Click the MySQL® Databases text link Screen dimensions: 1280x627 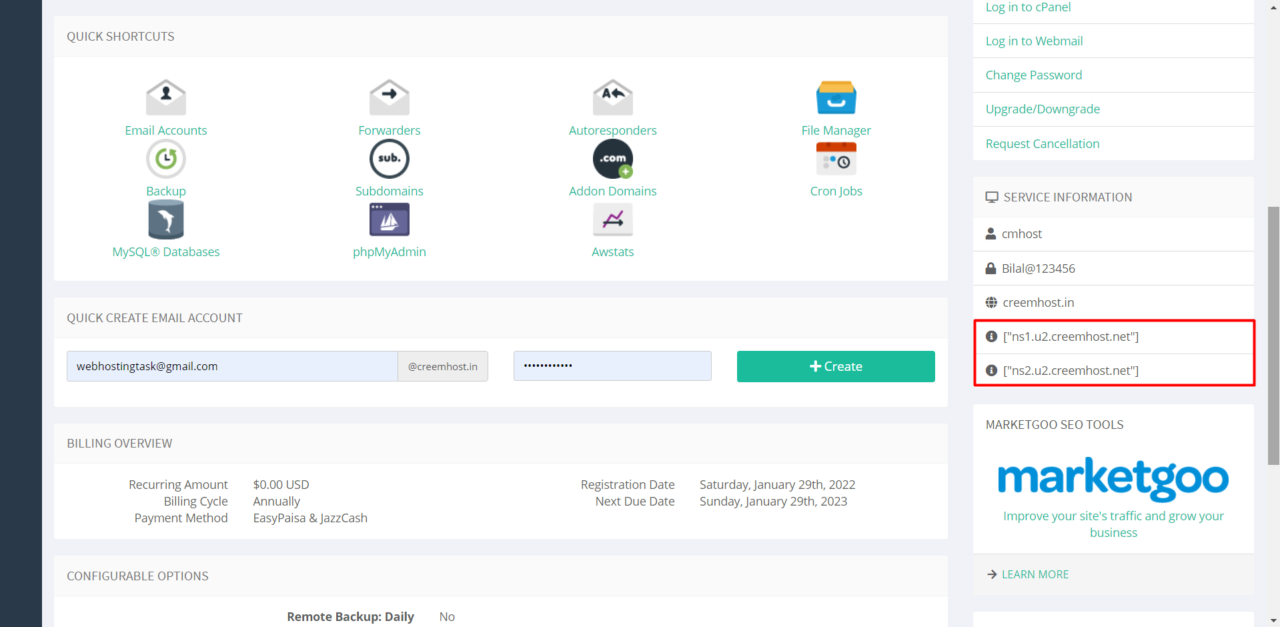(166, 252)
